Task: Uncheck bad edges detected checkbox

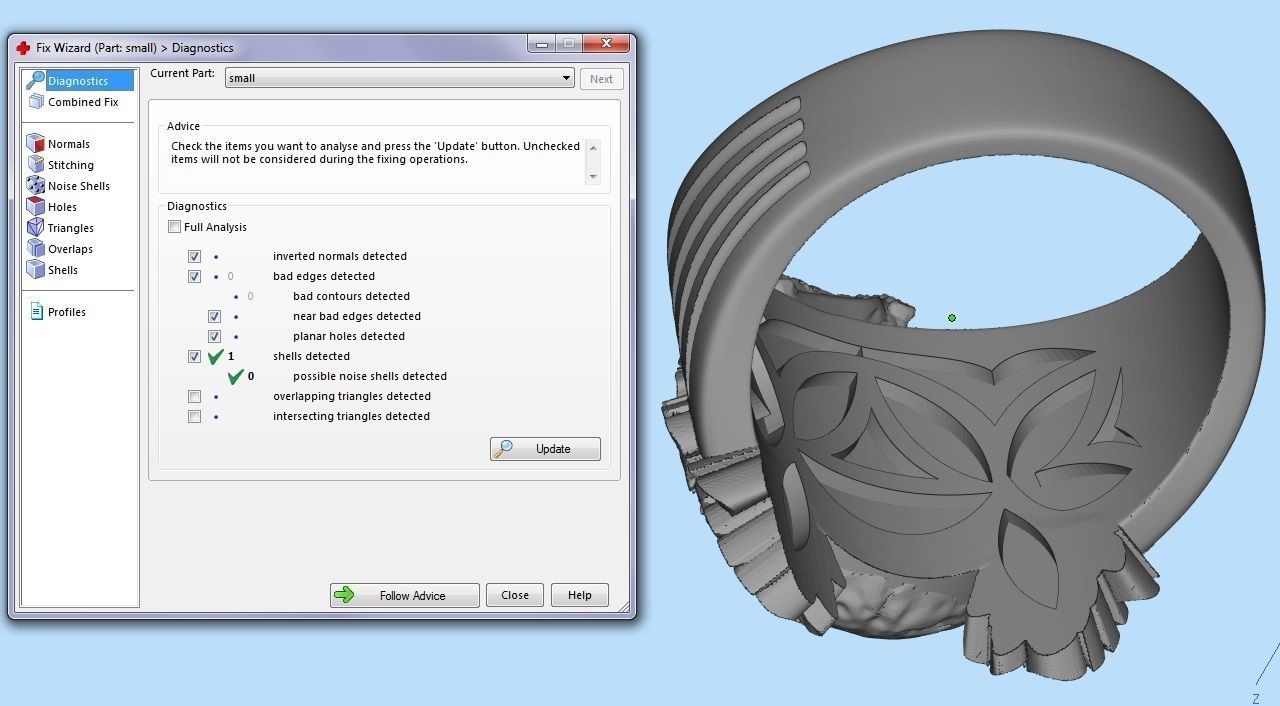Action: tap(194, 276)
